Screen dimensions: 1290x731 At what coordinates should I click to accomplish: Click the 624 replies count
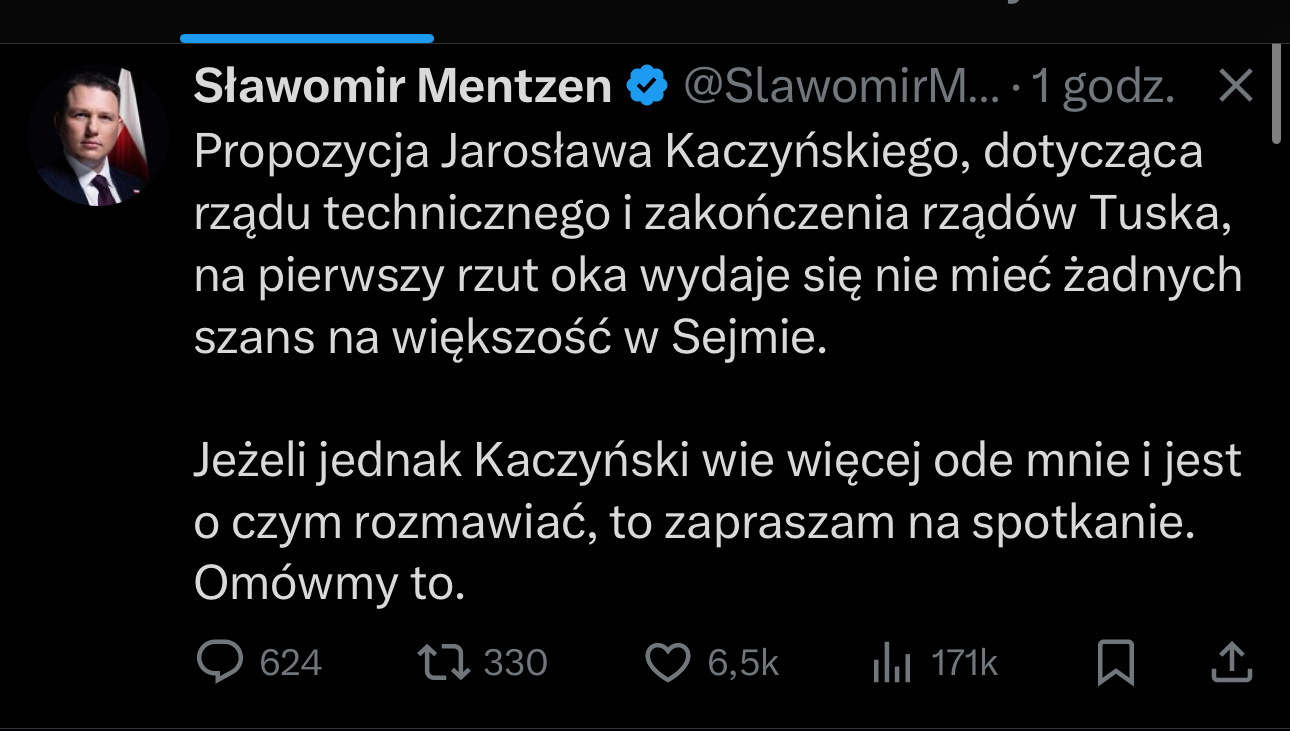(291, 663)
